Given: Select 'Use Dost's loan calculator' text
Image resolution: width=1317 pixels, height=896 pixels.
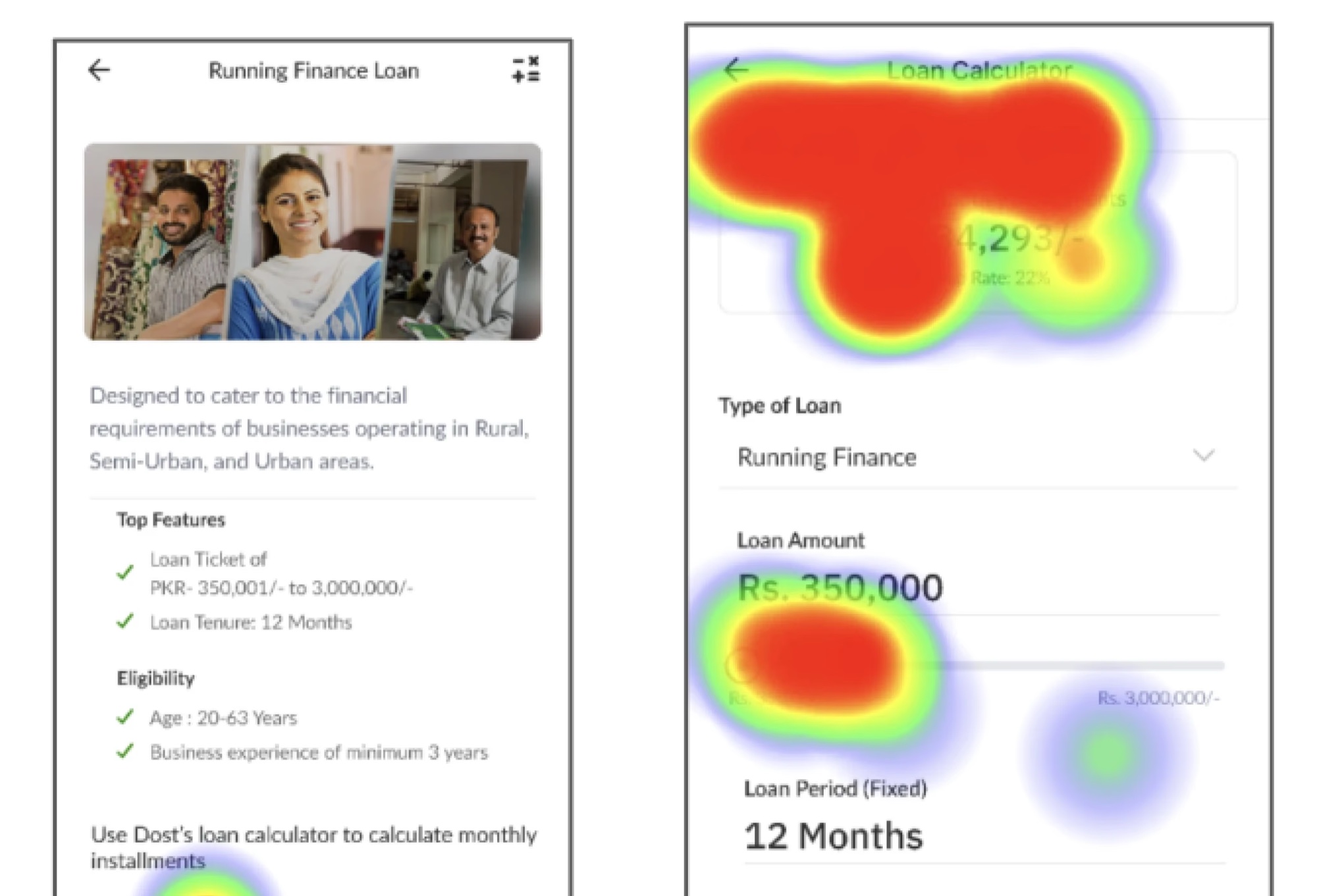Looking at the screenshot, I should [x=313, y=847].
